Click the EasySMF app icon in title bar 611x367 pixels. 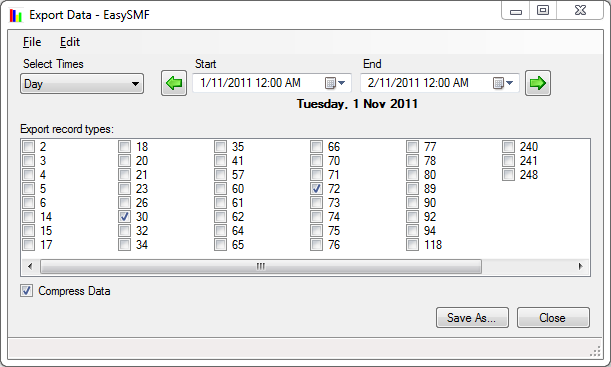[16, 15]
